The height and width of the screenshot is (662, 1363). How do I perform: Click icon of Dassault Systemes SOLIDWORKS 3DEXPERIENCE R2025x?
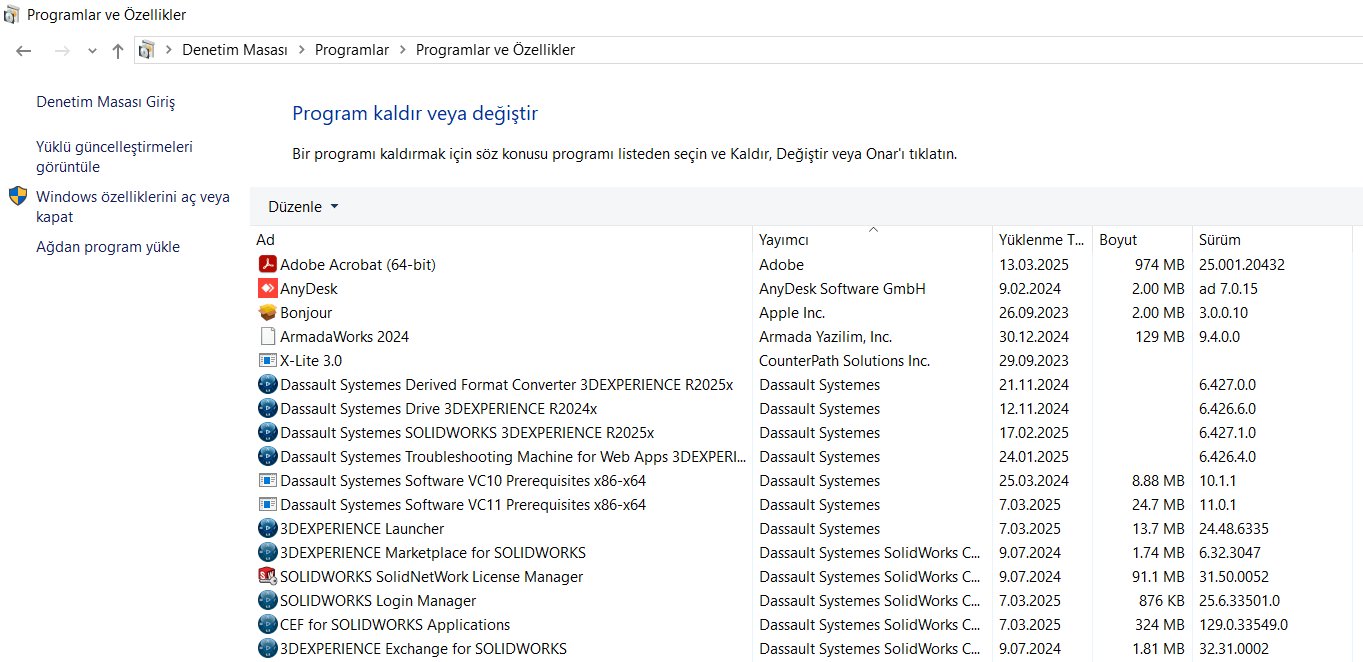click(267, 433)
